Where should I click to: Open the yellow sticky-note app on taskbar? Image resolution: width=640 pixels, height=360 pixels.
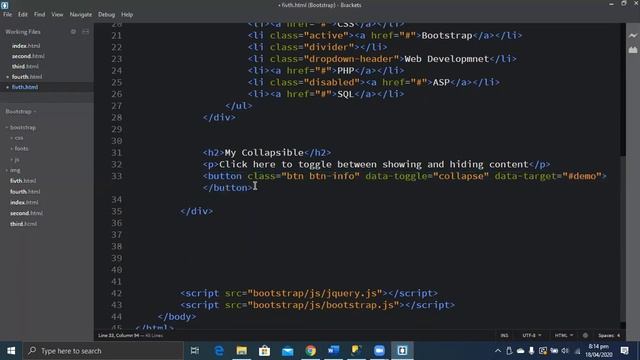(x=356, y=351)
